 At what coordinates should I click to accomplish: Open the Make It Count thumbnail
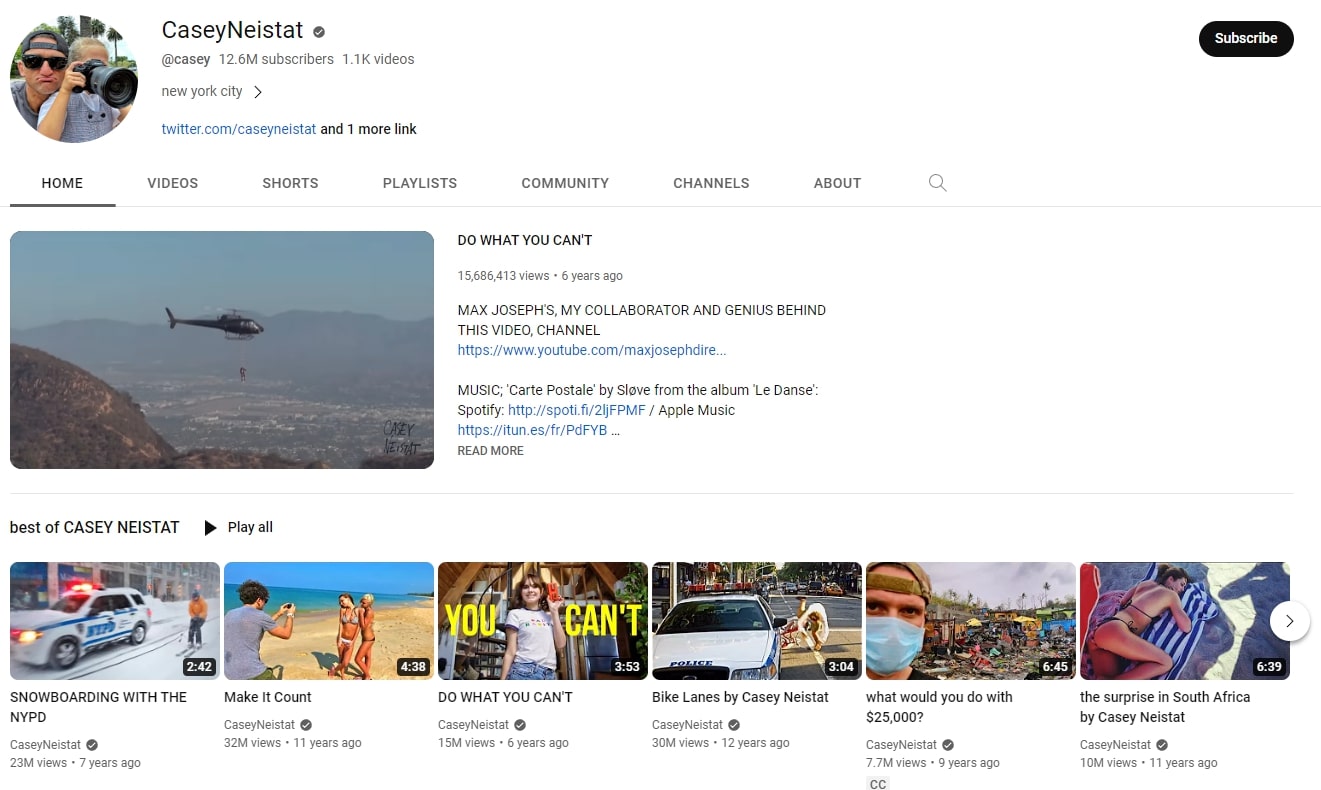329,621
